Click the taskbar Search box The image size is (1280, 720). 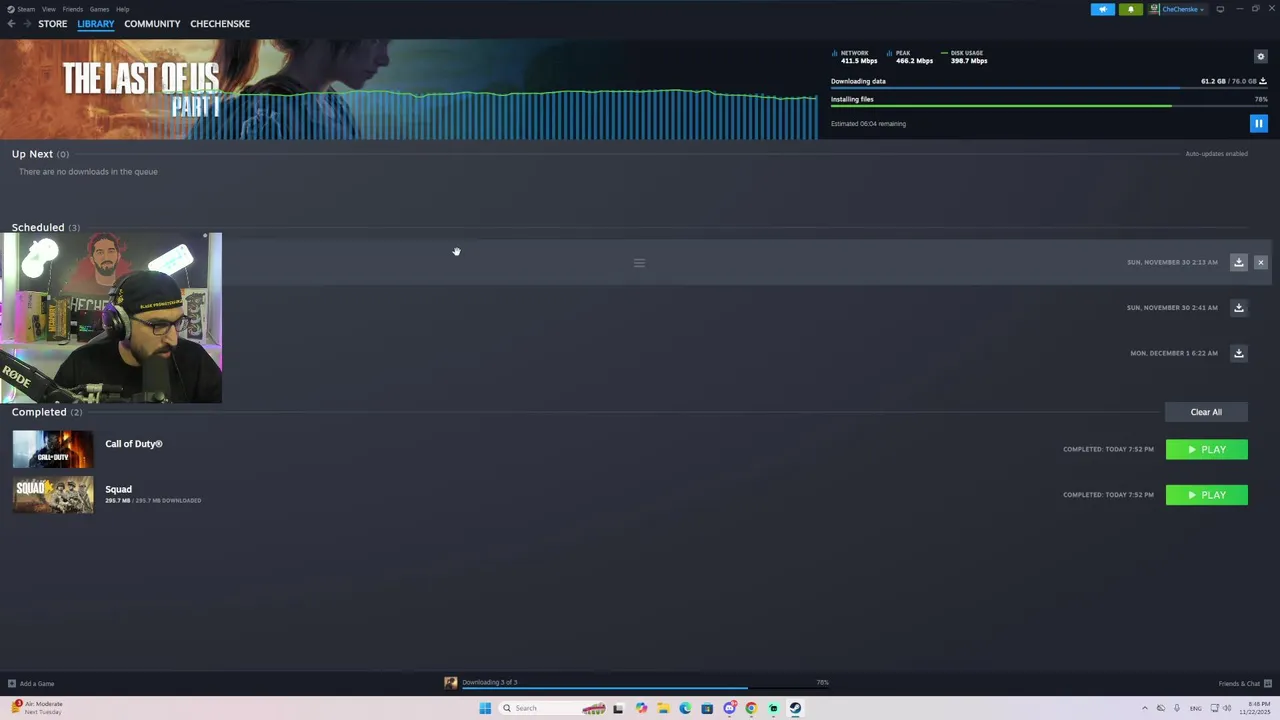pyautogui.click(x=552, y=708)
